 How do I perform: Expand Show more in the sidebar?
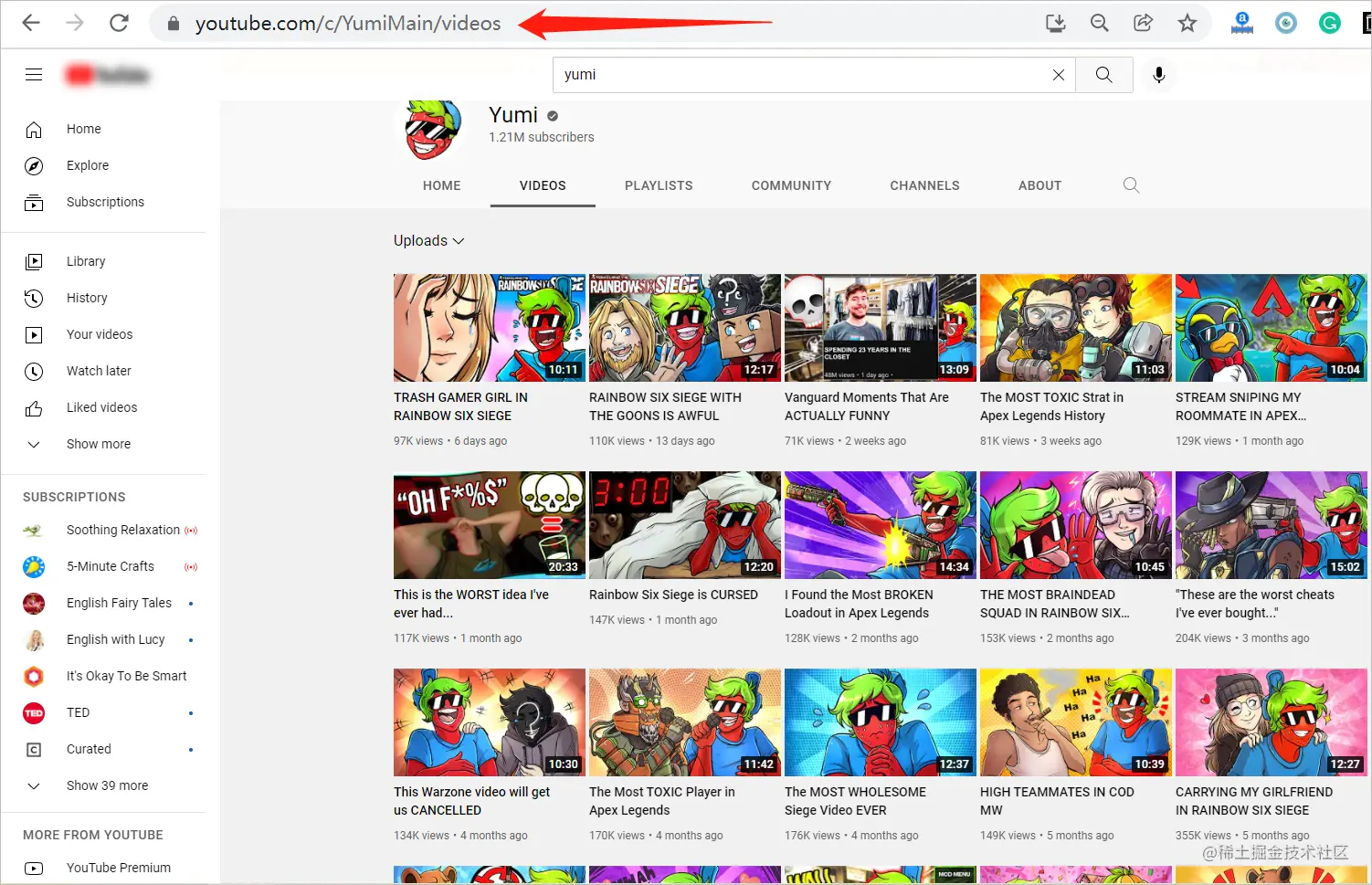[x=34, y=444]
